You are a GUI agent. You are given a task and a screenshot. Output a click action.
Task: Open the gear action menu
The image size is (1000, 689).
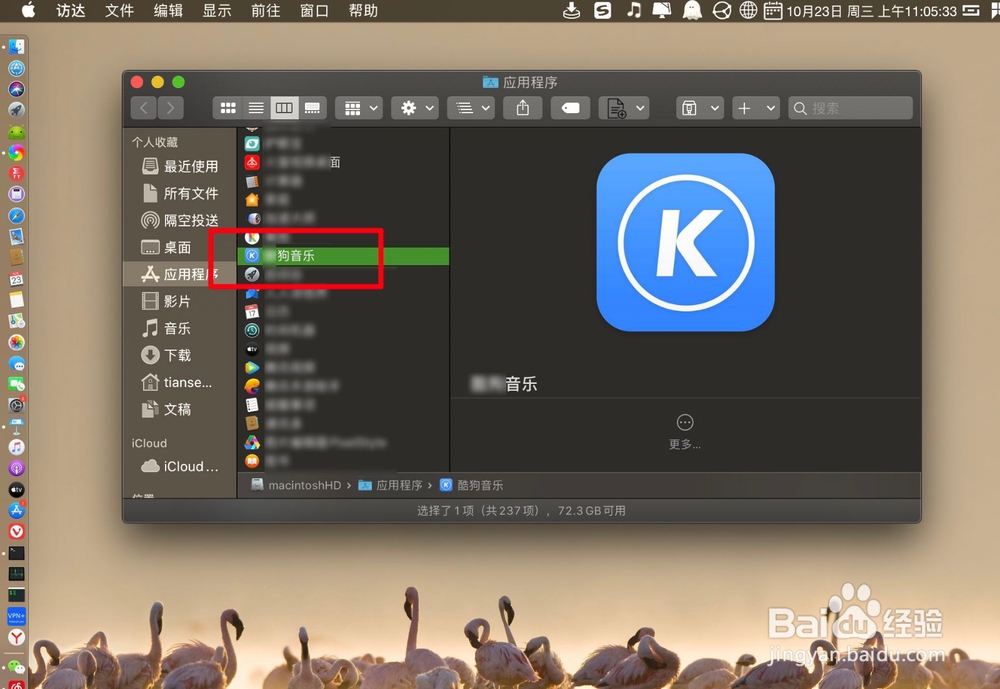pyautogui.click(x=415, y=108)
